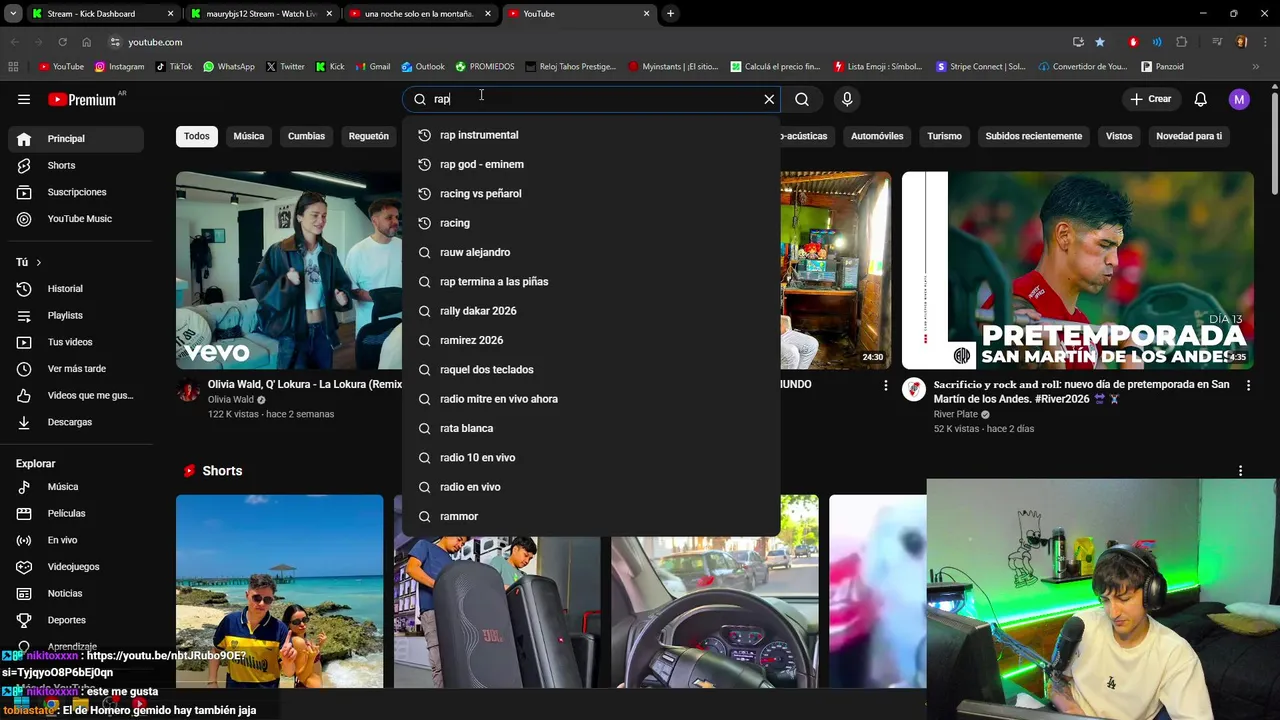Open Historial in the sidebar
The image size is (1280, 720).
76,289
